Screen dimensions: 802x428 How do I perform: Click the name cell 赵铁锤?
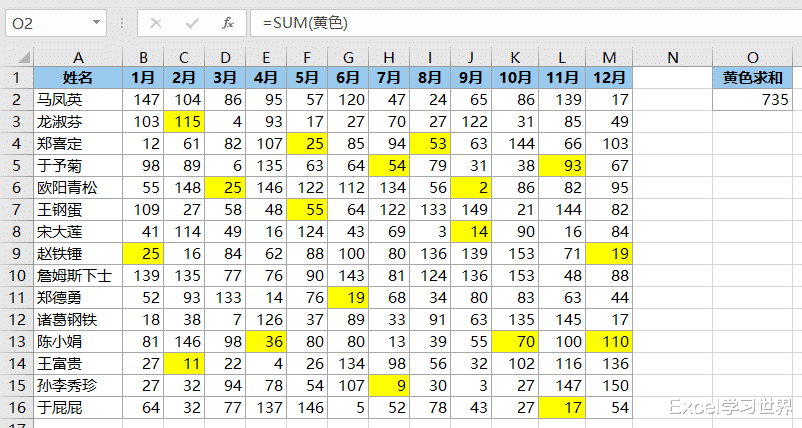point(78,254)
